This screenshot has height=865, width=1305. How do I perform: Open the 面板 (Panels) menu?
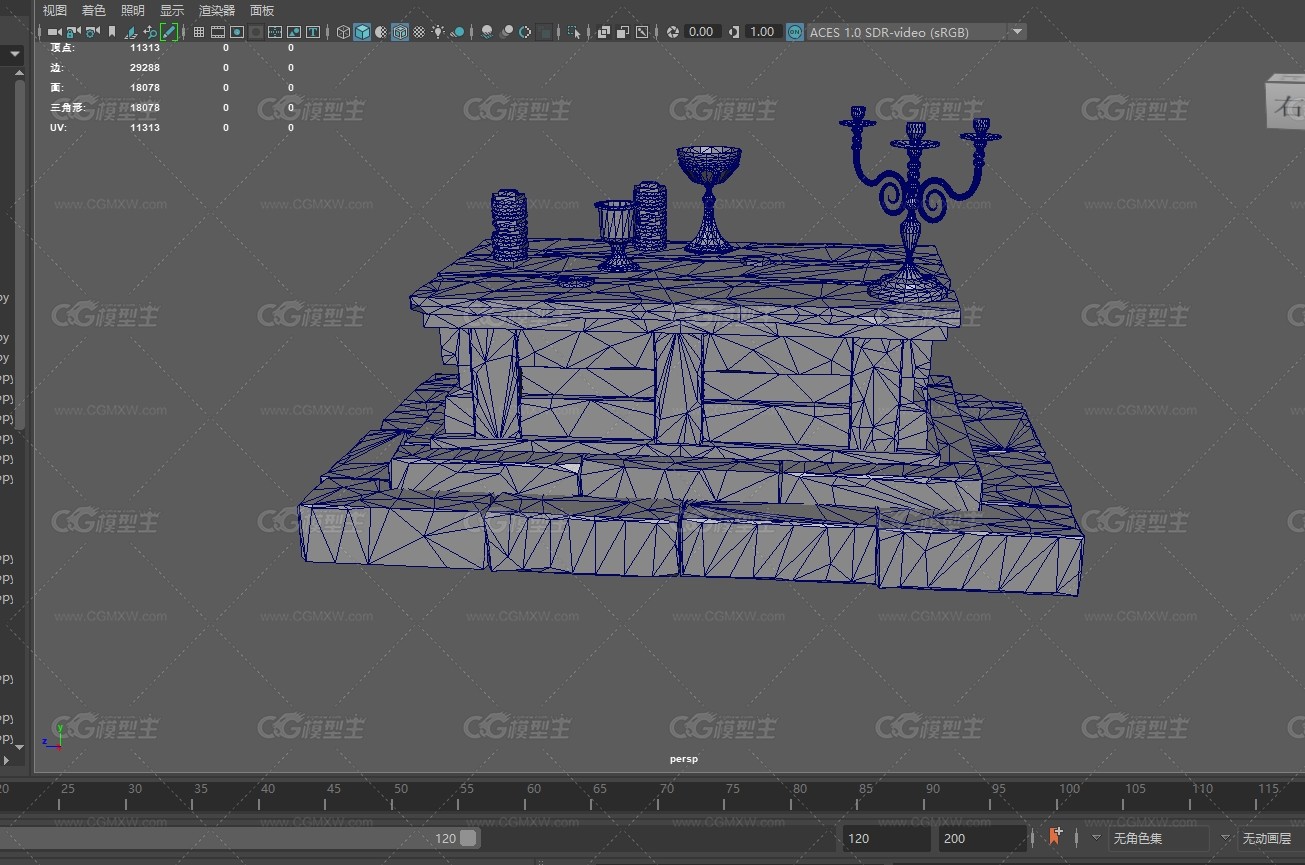262,10
